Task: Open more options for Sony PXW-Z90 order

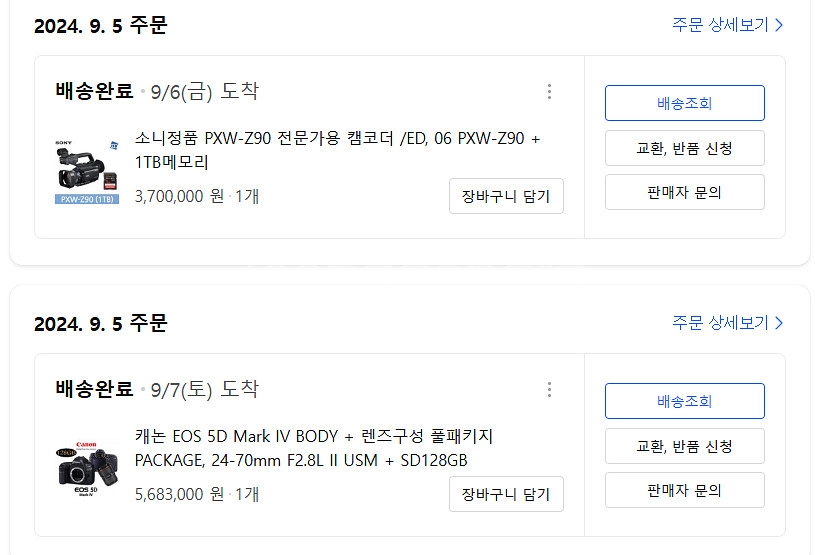Action: (x=549, y=92)
